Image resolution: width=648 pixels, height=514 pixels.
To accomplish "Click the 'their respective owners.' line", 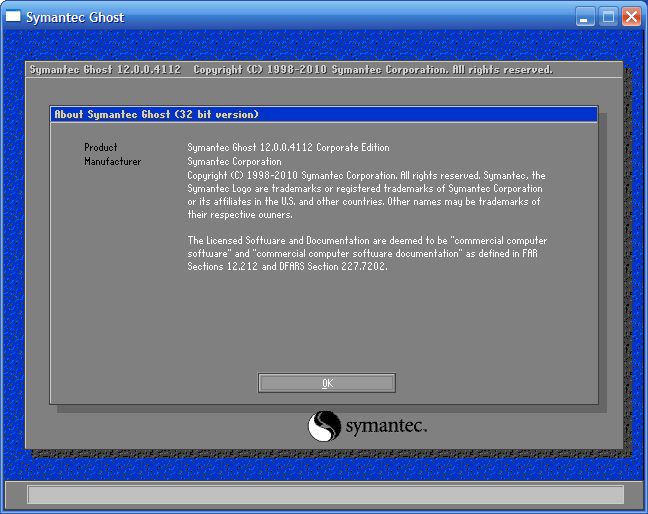I will (x=240, y=214).
